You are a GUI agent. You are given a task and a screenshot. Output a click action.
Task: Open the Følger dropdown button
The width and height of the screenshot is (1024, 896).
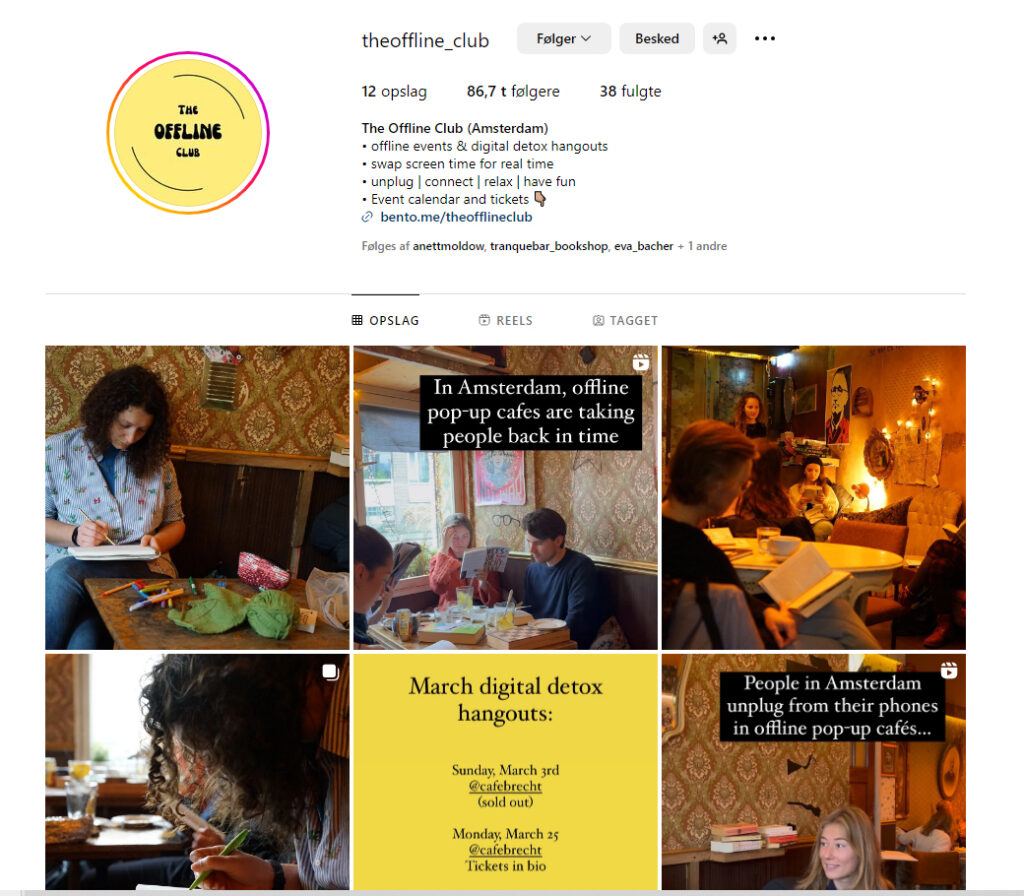pyautogui.click(x=564, y=39)
